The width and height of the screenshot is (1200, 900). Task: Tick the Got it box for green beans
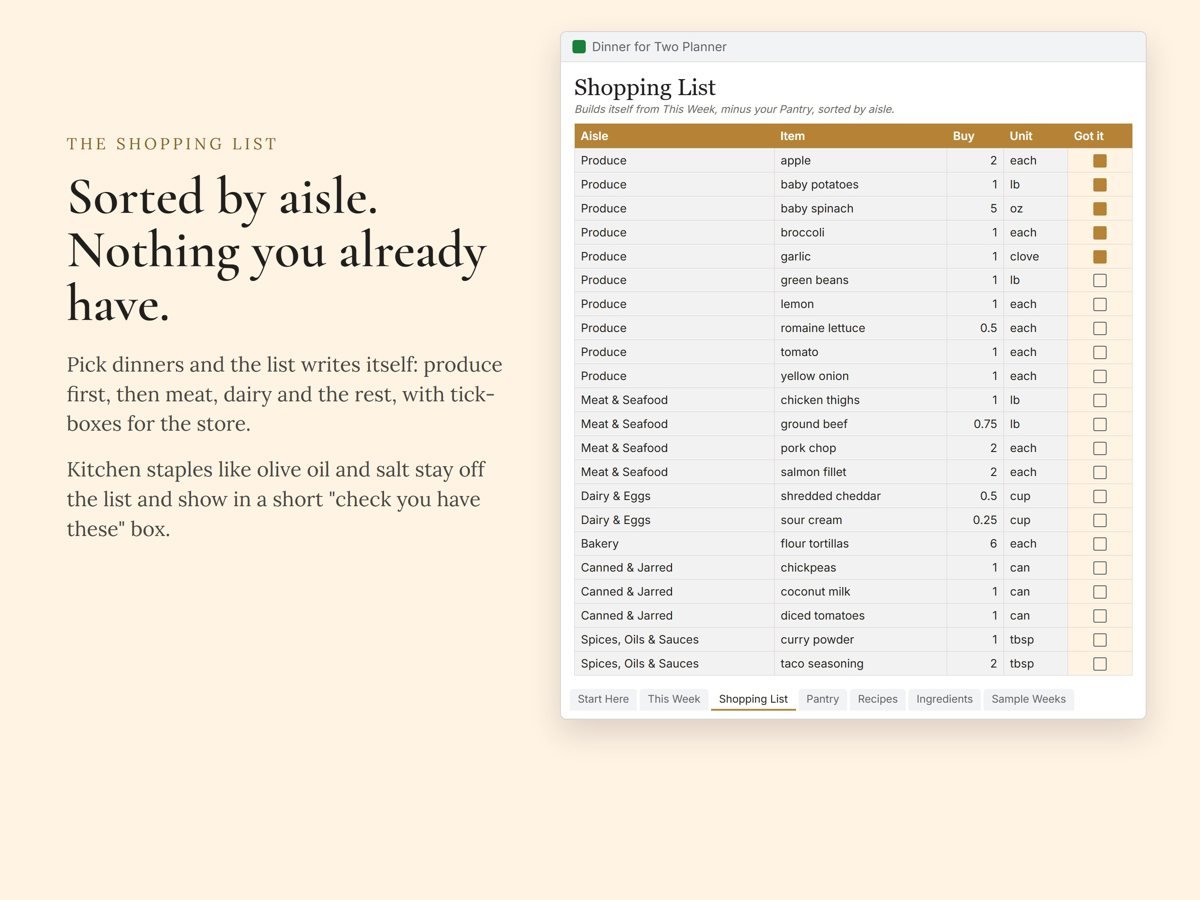coord(1100,281)
